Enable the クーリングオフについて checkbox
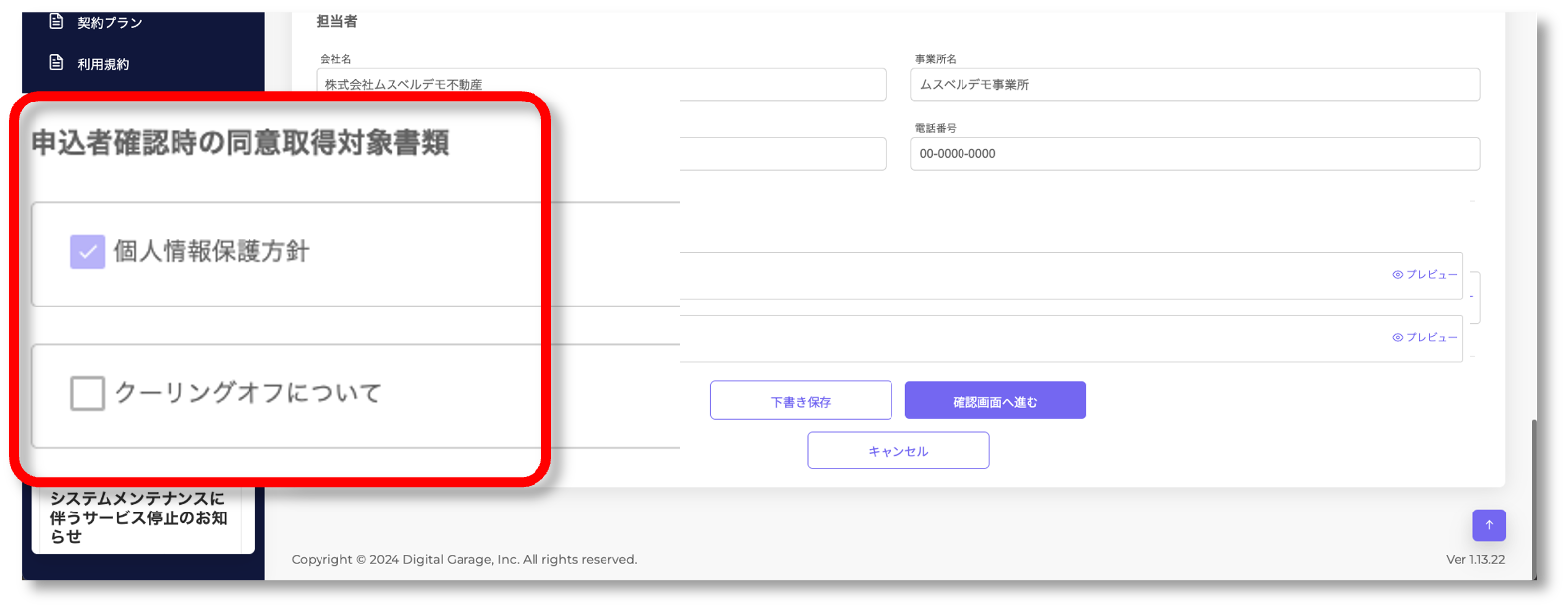 (87, 393)
